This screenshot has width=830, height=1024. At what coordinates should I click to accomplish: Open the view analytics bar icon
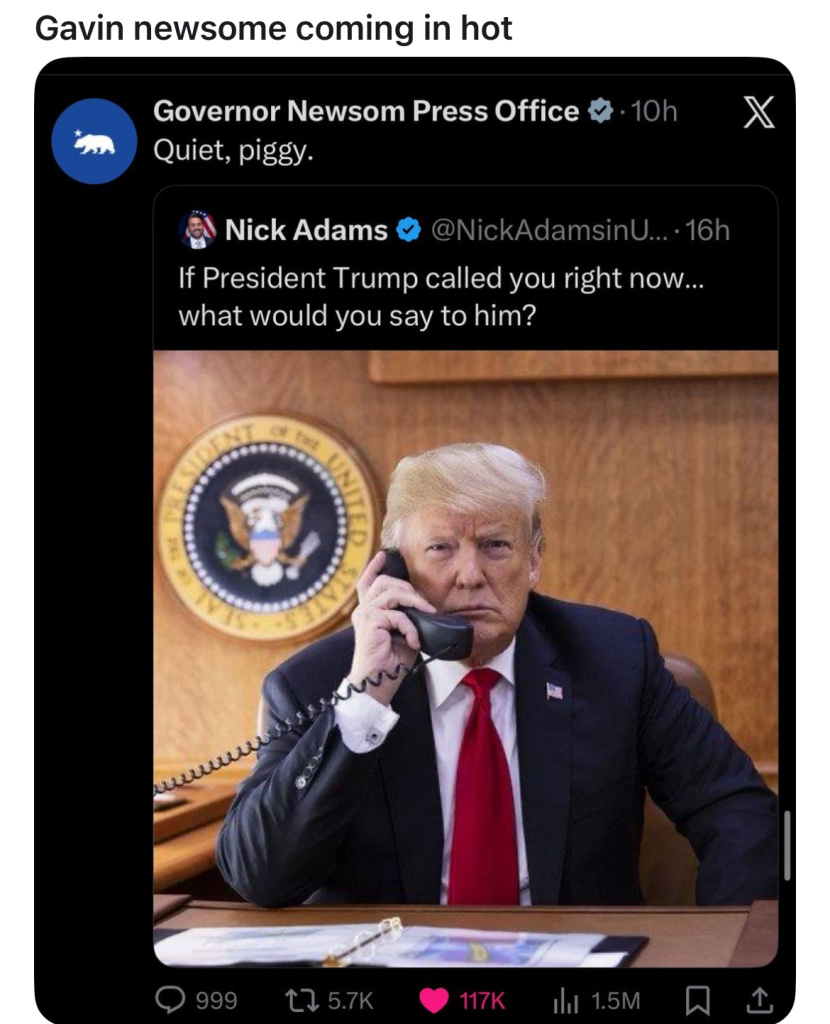(x=566, y=1000)
